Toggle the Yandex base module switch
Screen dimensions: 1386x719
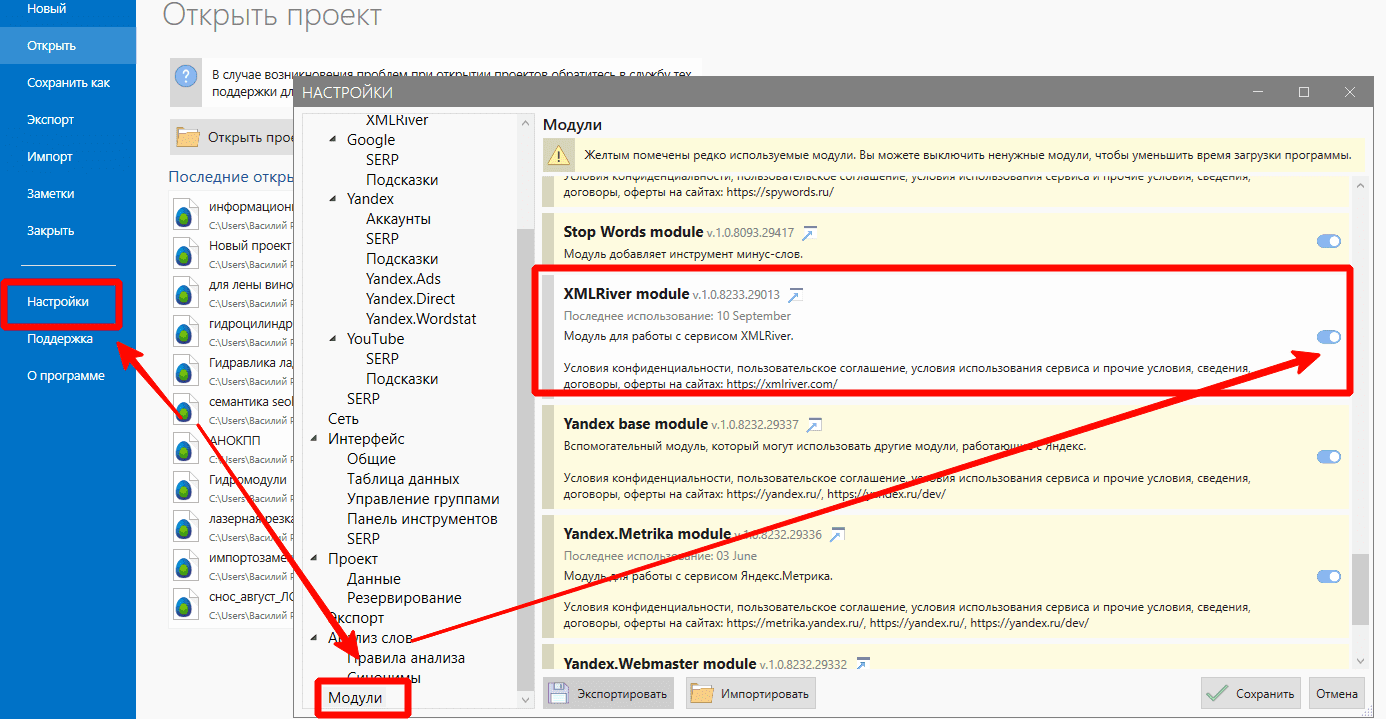tap(1329, 457)
